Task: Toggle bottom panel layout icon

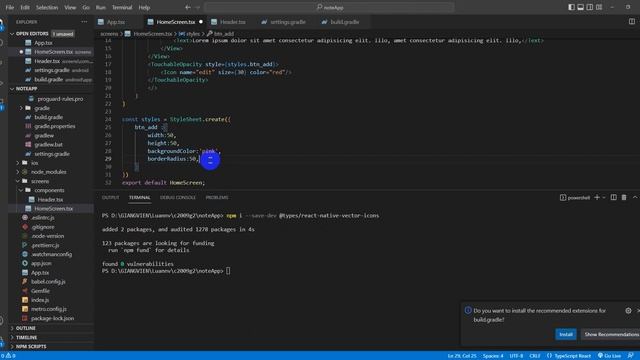Action: [580, 7]
